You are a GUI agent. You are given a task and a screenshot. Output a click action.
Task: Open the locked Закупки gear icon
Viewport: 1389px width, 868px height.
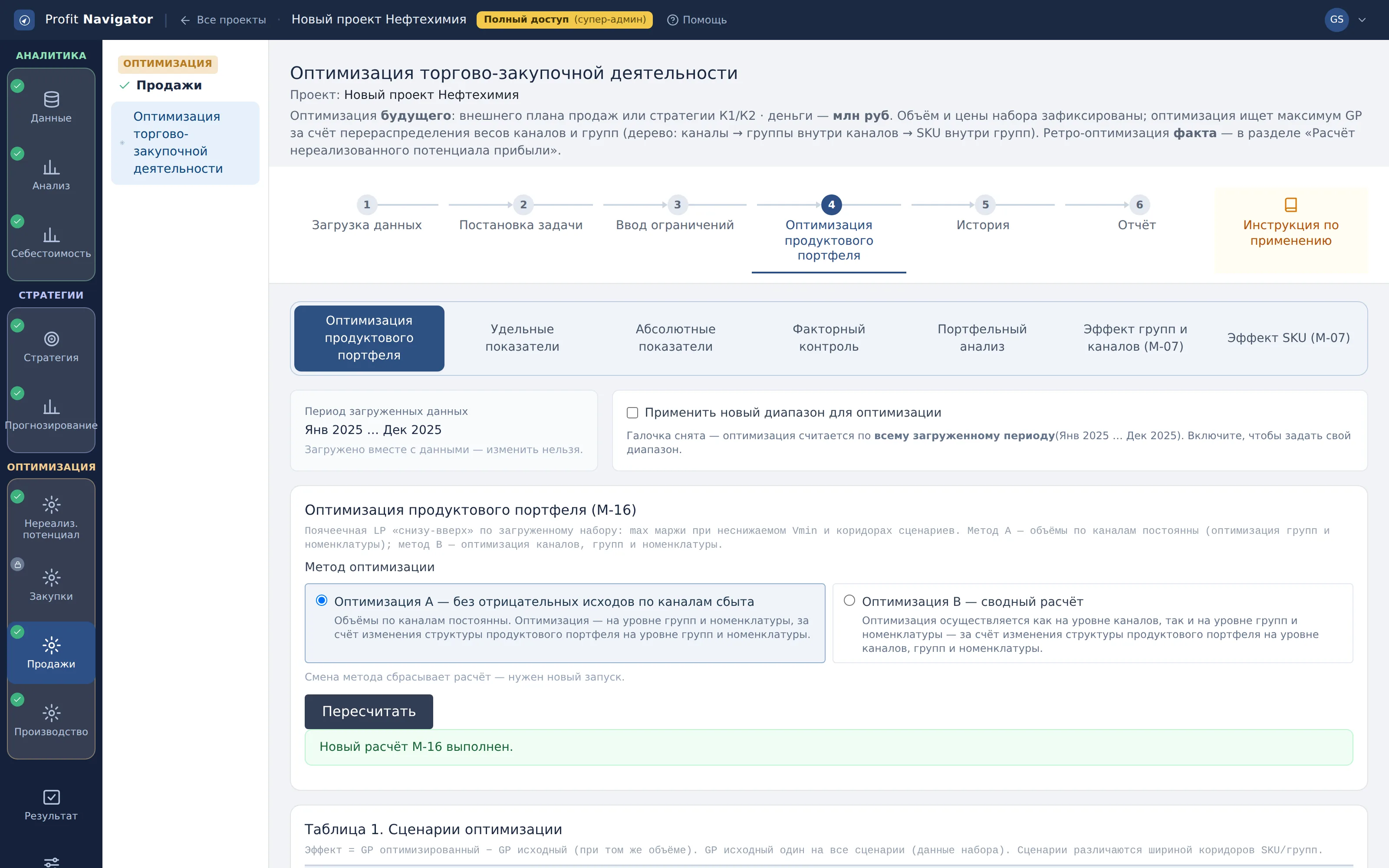tap(51, 578)
